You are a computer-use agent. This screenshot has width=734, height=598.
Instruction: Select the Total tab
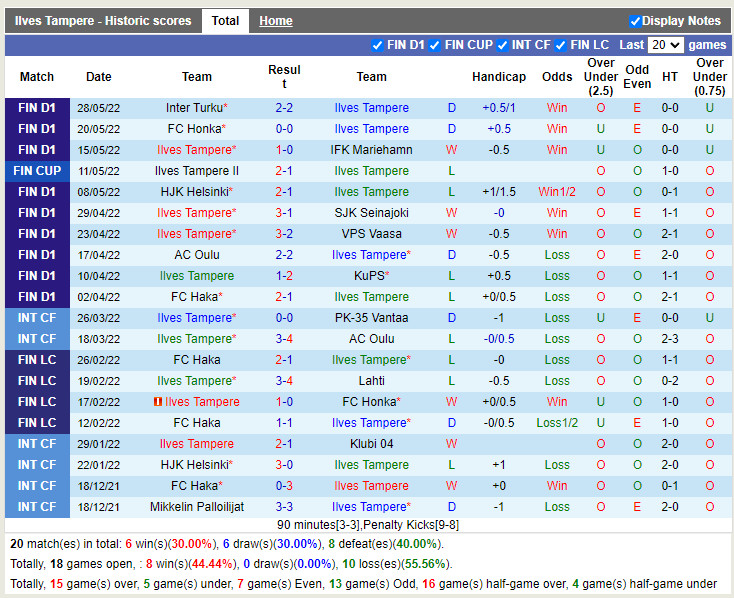pos(225,21)
